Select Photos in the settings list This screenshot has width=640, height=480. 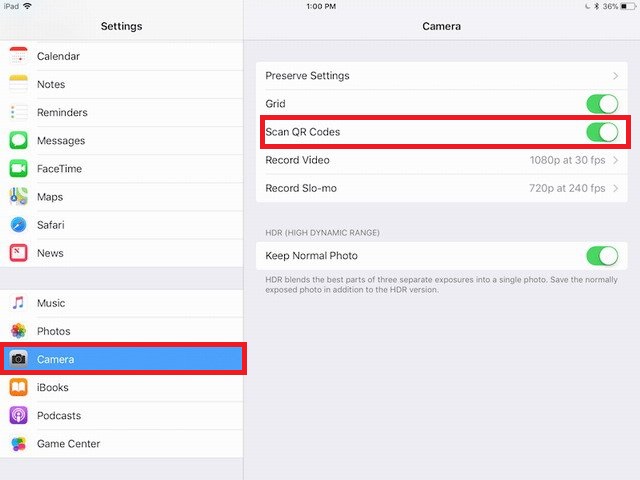pyautogui.click(x=53, y=331)
